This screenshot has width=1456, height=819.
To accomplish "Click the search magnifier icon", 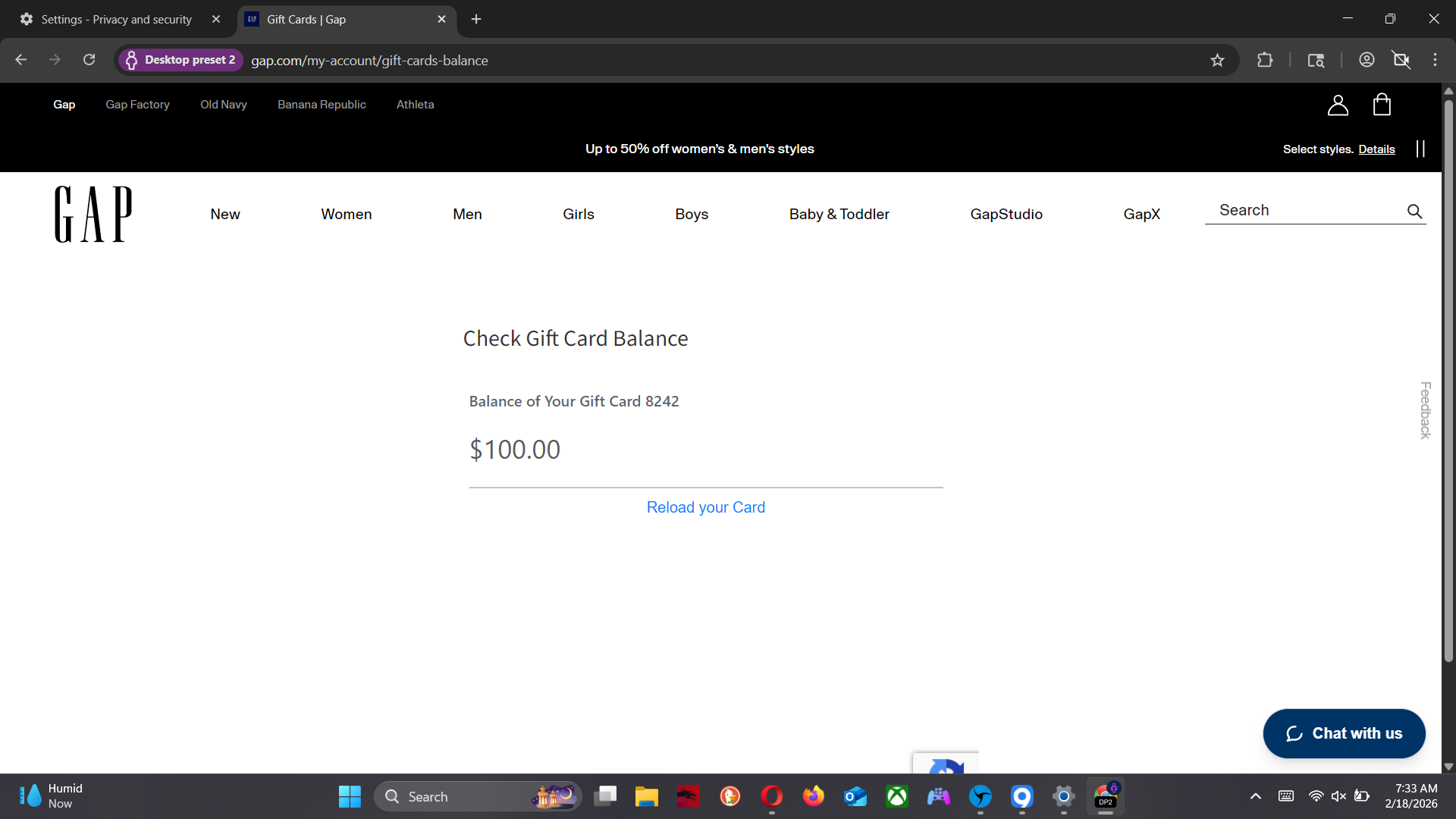I will click(x=1414, y=212).
